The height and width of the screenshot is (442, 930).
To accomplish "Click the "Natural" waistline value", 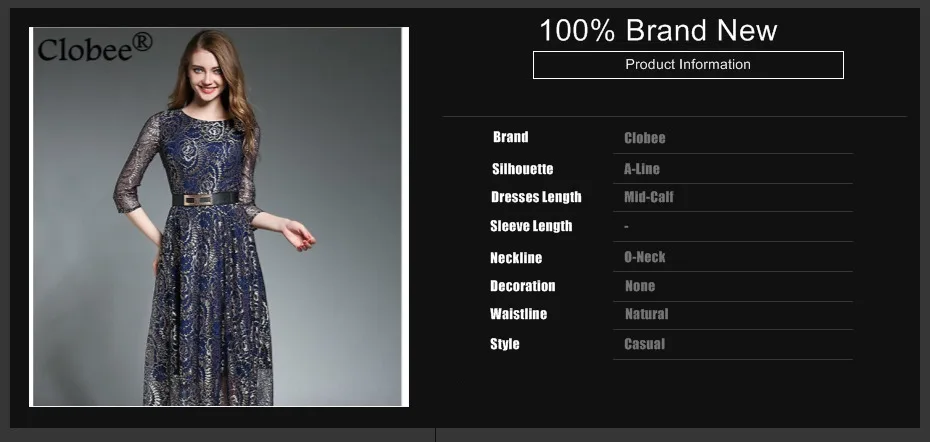I will [646, 314].
